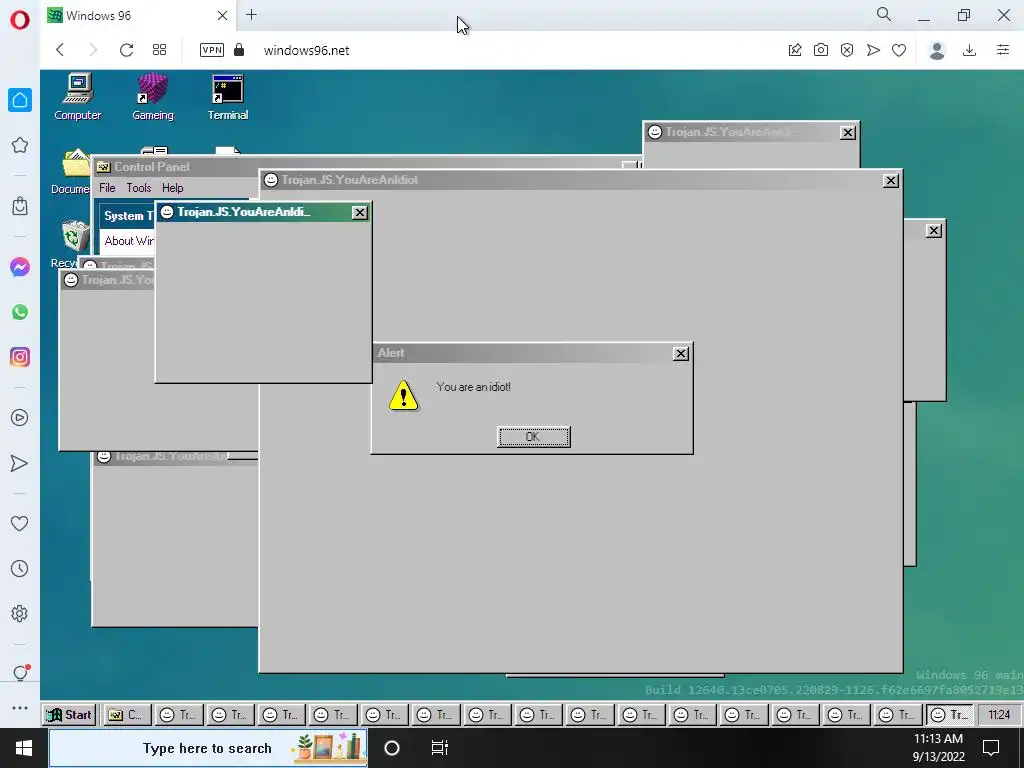Take a snapshot with the camera icon
1024x768 pixels.
[821, 50]
